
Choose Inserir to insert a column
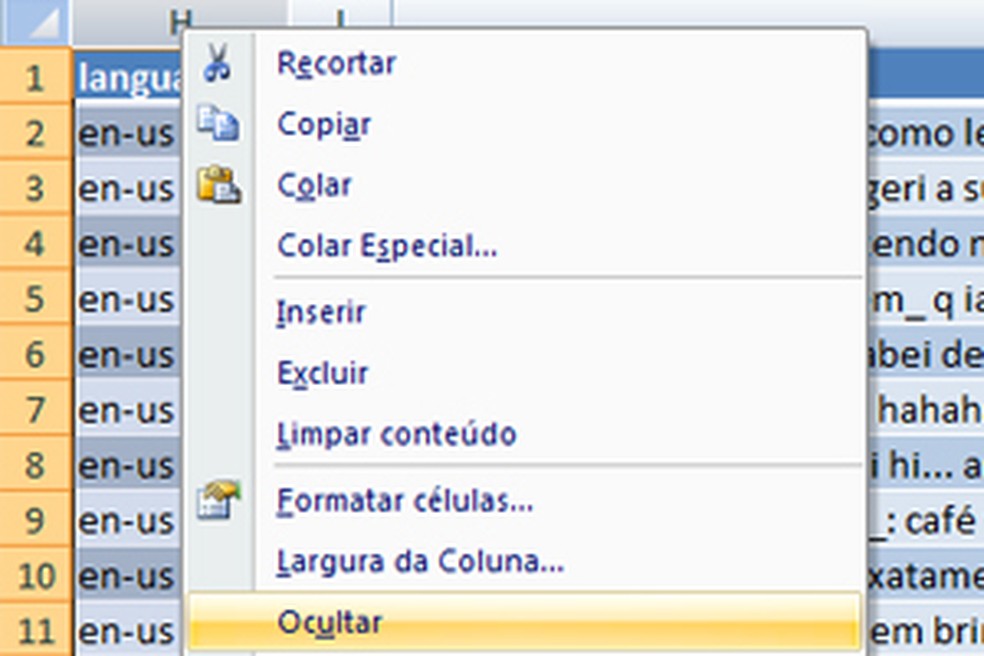(320, 311)
